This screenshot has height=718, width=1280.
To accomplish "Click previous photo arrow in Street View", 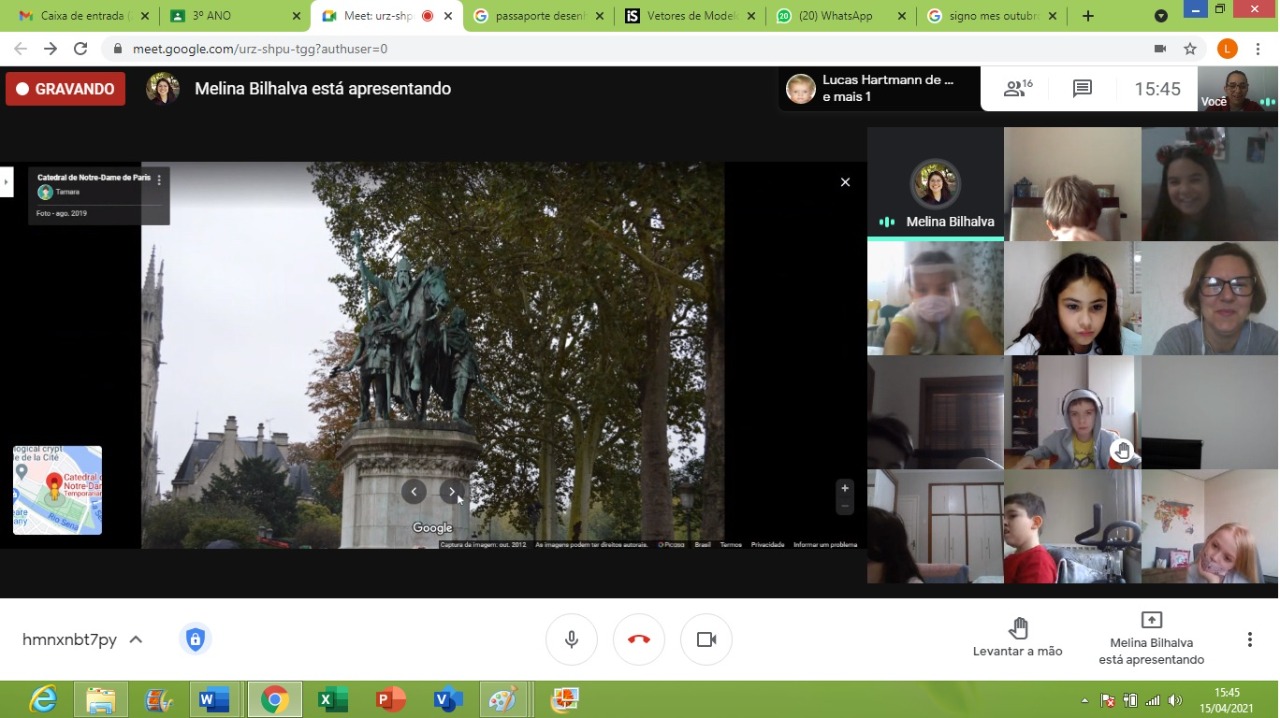I will (x=414, y=491).
